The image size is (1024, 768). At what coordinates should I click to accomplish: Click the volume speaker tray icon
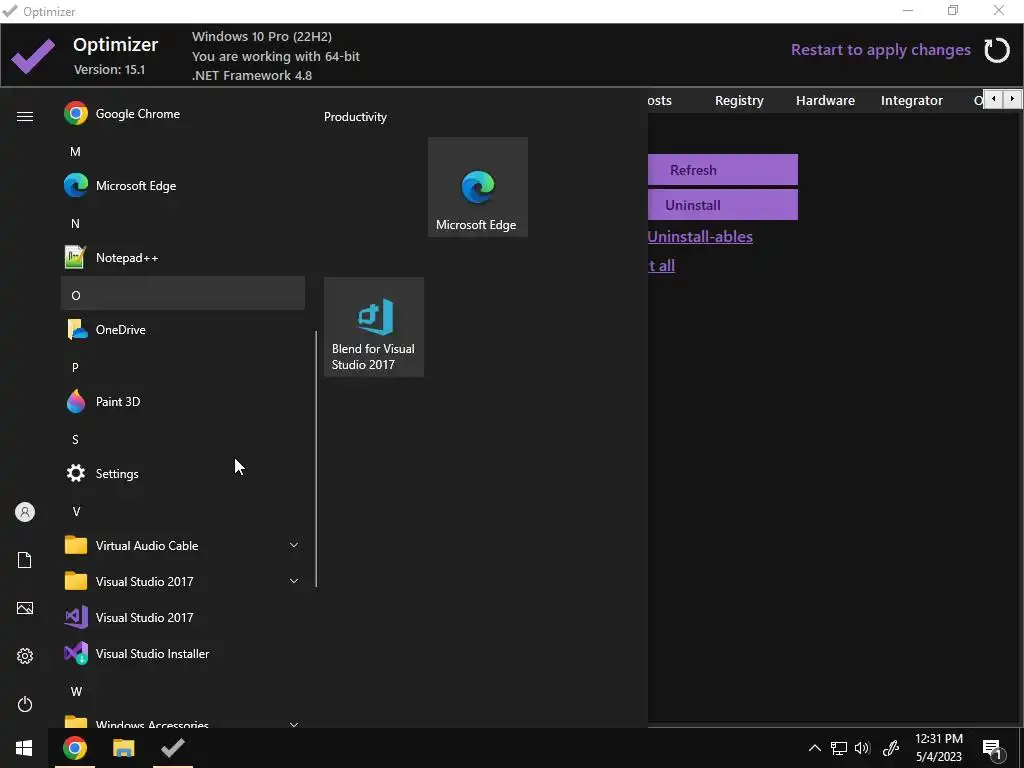[862, 748]
